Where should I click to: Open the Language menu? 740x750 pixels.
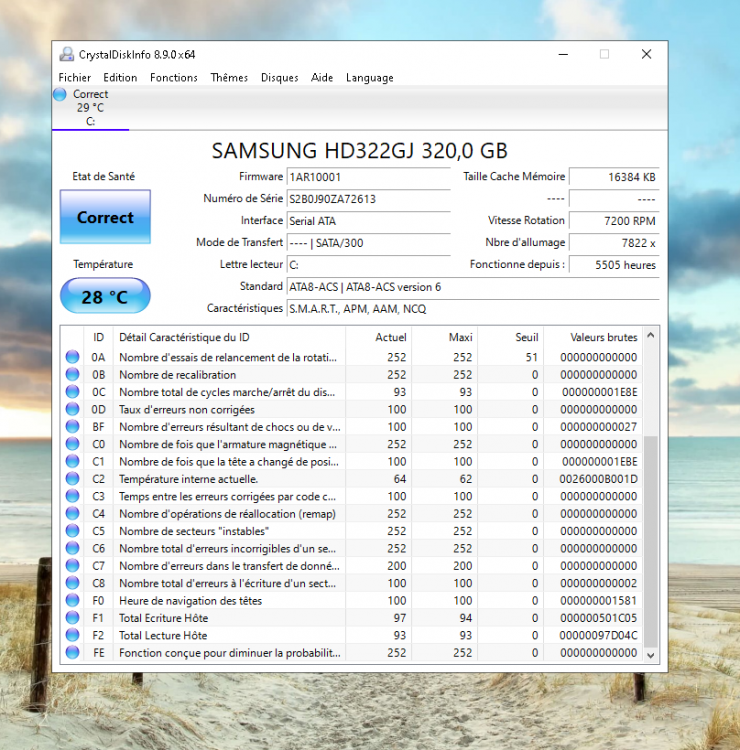[x=370, y=77]
